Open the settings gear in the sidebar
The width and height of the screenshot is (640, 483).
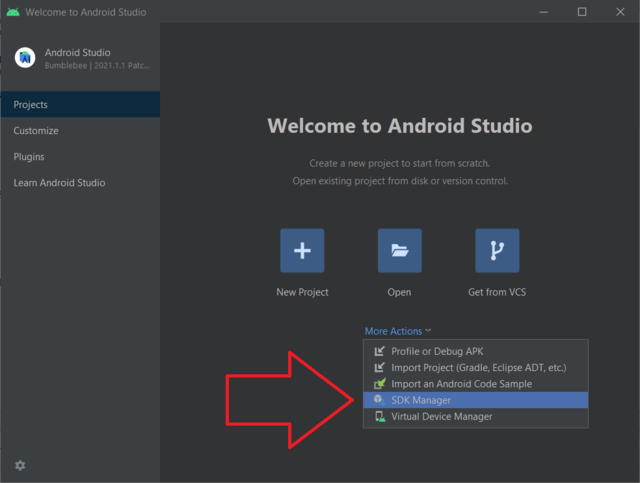20,465
